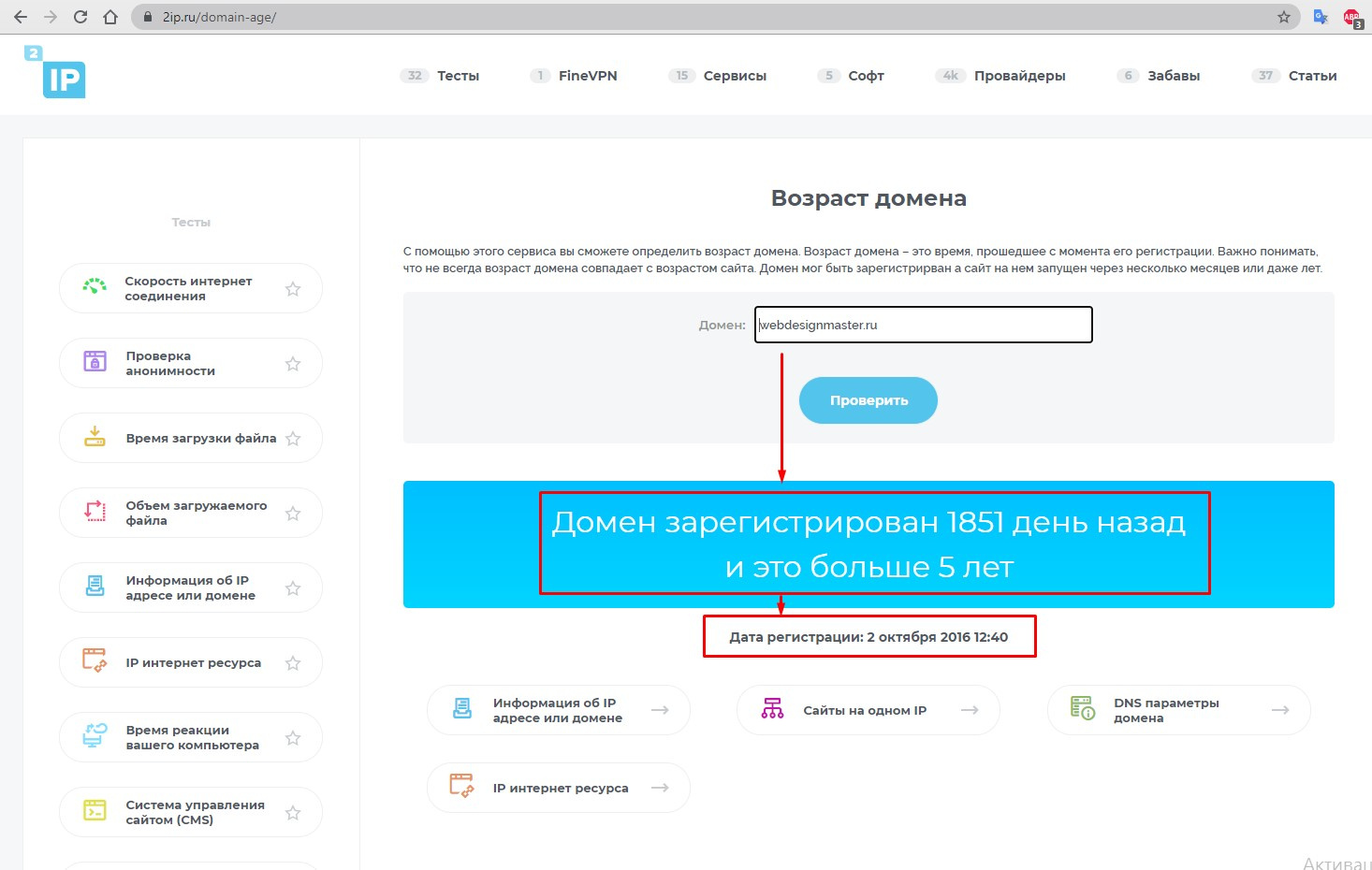Image resolution: width=1372 pixels, height=870 pixels.
Task: Favorite the speed test with its star
Action: (x=293, y=289)
